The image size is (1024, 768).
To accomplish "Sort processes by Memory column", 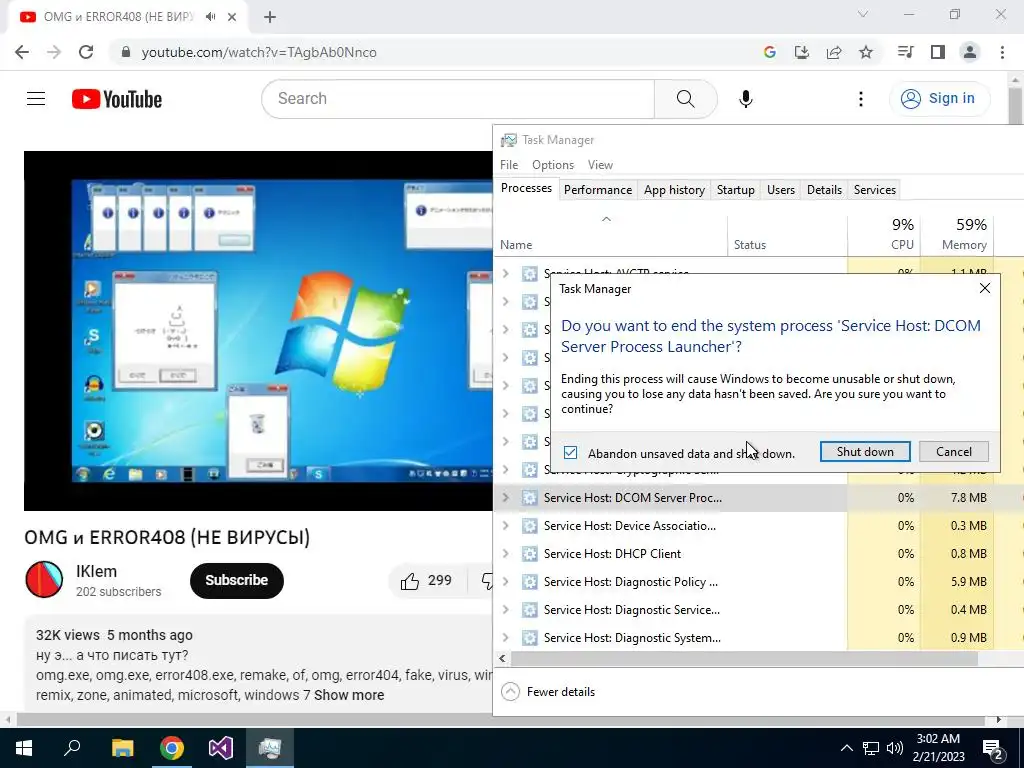I will (957, 234).
